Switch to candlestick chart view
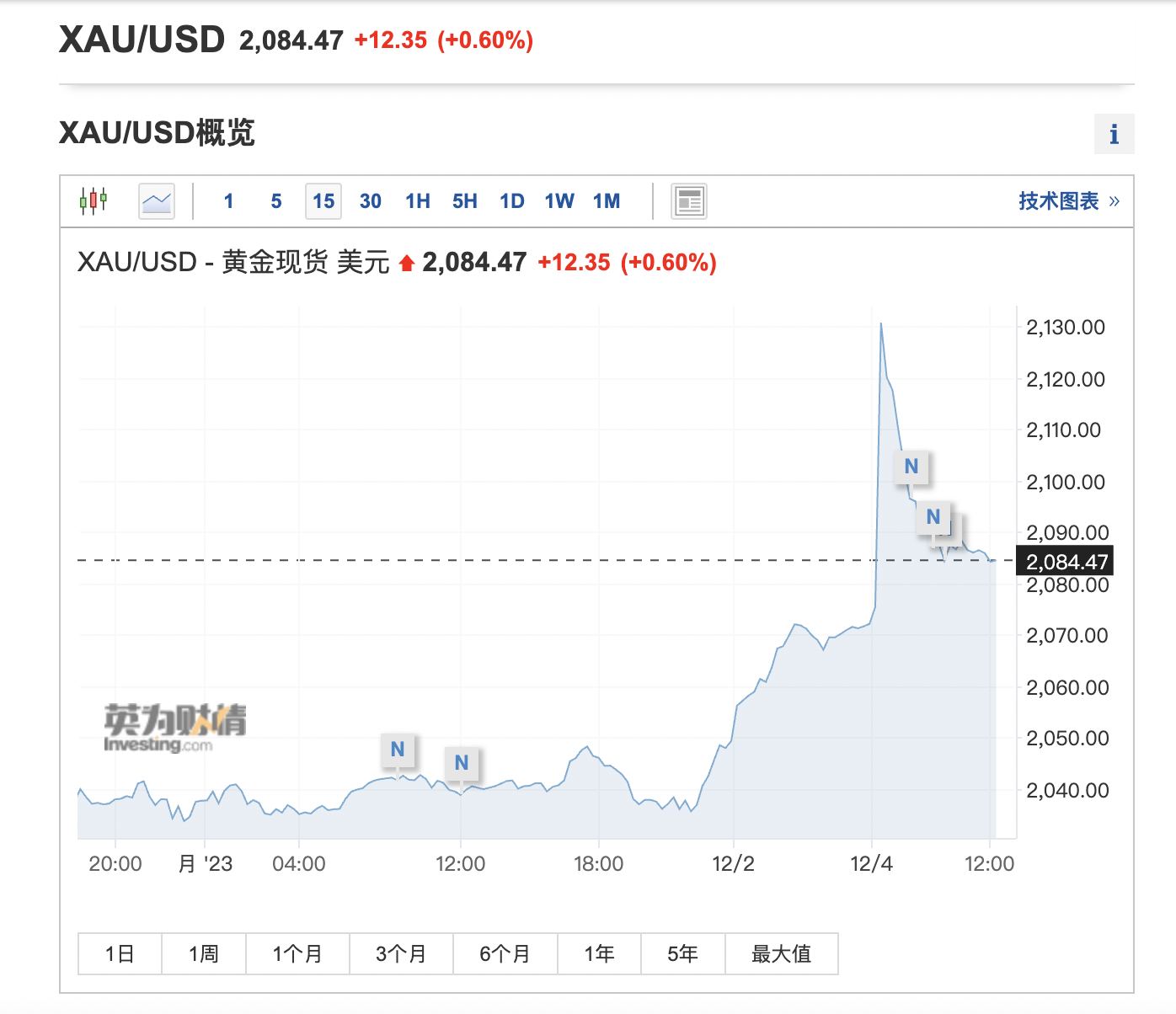The height and width of the screenshot is (1014, 1176). (94, 201)
